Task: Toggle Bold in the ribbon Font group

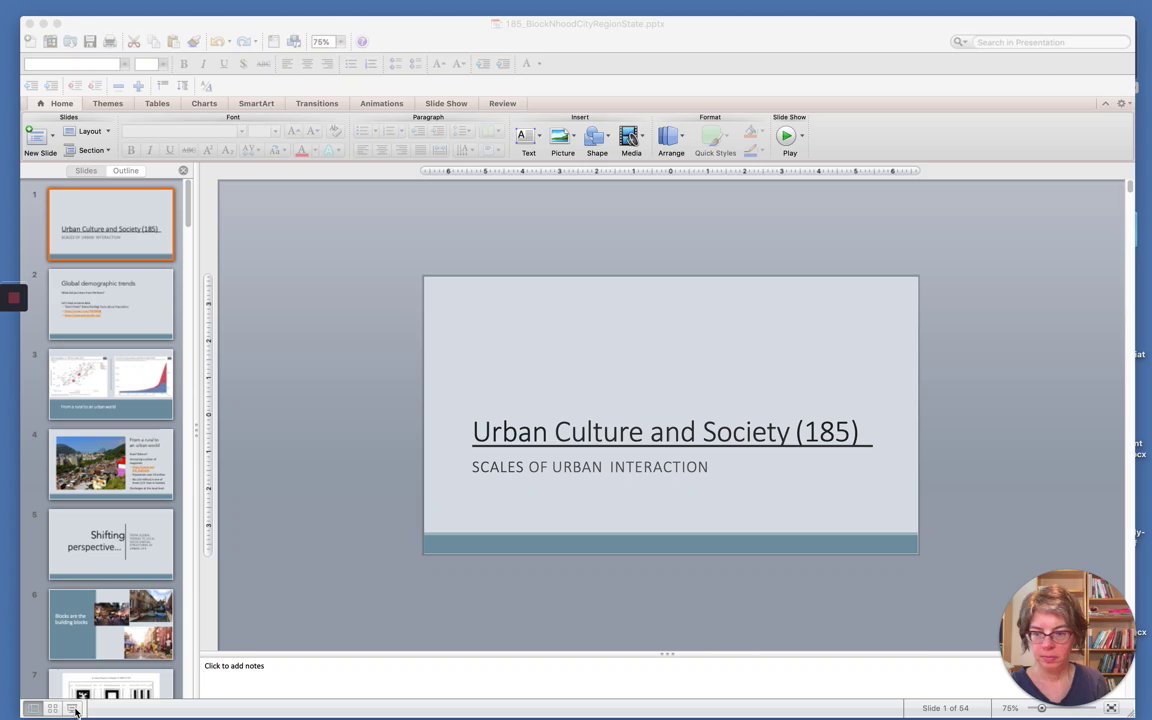Action: [131, 150]
